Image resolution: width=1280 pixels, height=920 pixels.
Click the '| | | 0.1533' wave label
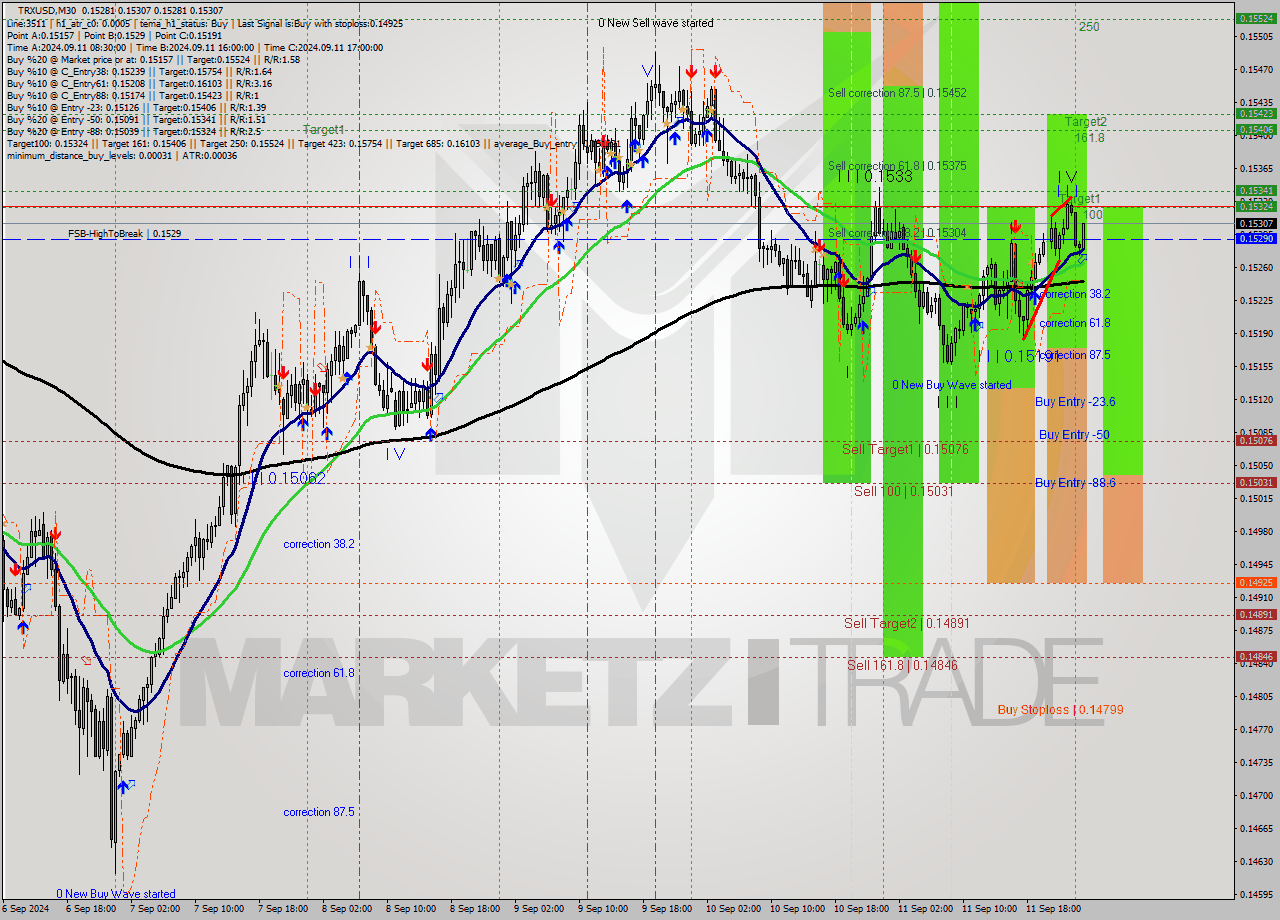point(875,176)
